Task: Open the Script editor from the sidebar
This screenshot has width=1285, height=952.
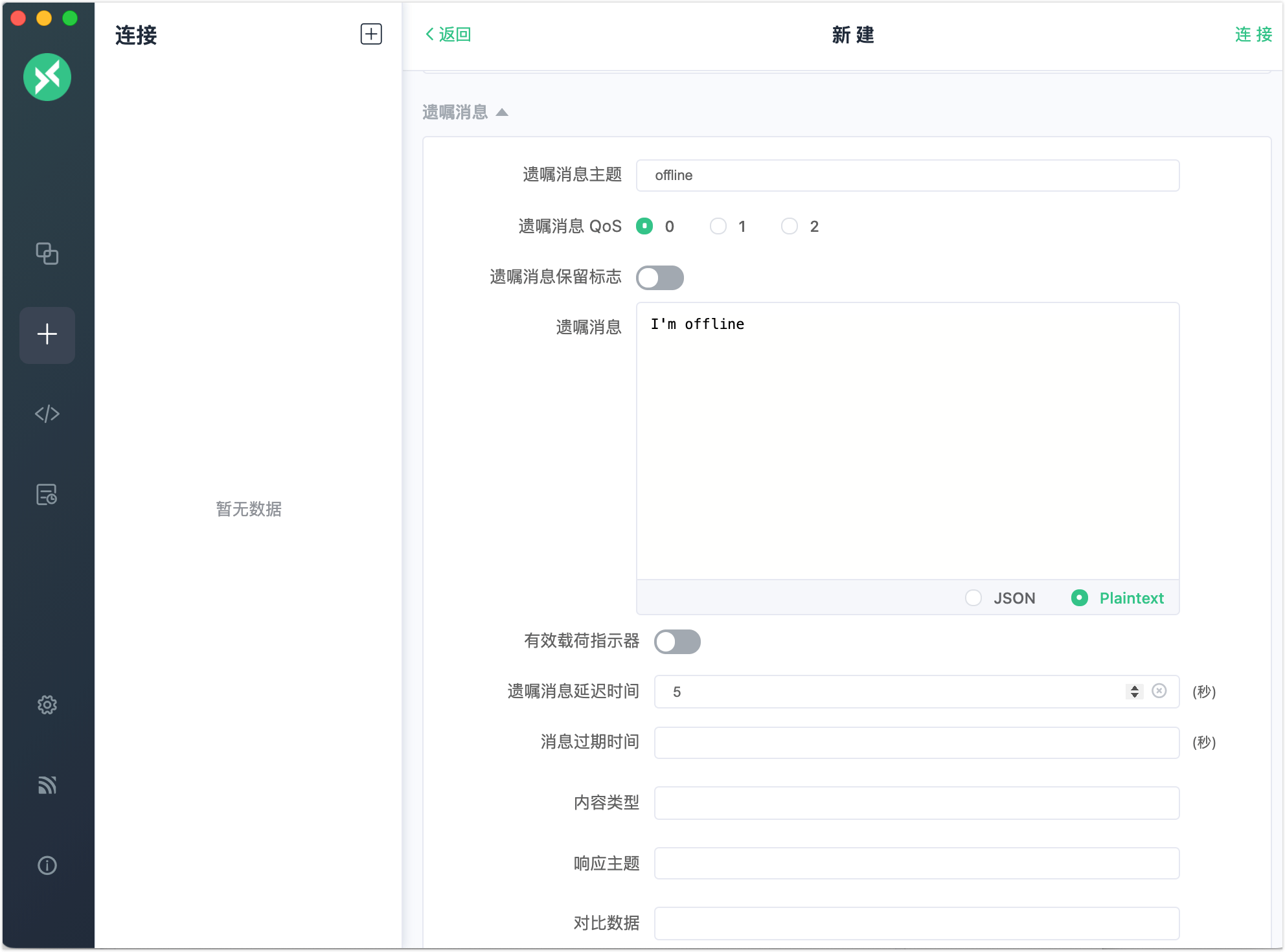Action: click(x=47, y=414)
